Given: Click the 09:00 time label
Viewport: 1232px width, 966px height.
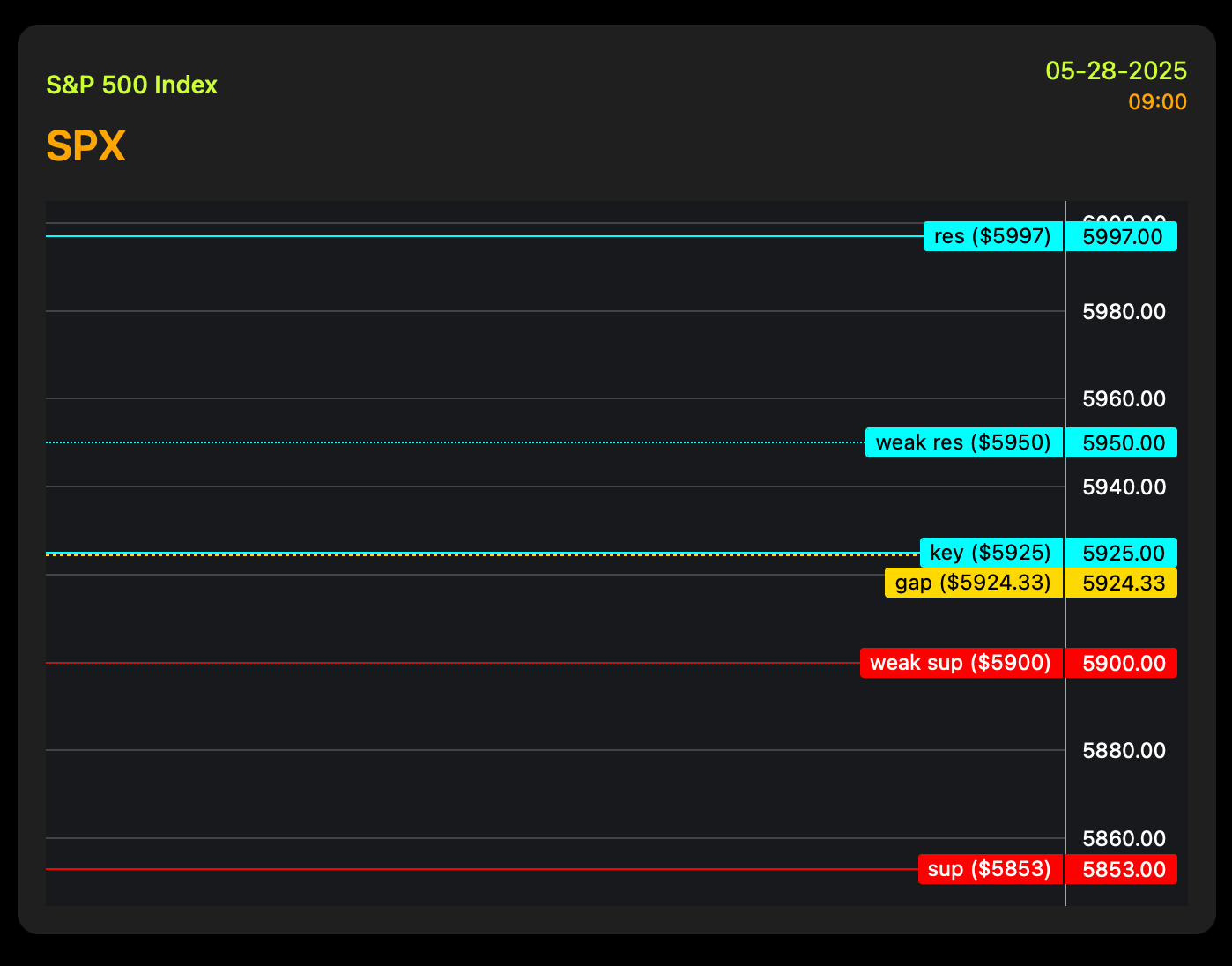Looking at the screenshot, I should [1158, 102].
